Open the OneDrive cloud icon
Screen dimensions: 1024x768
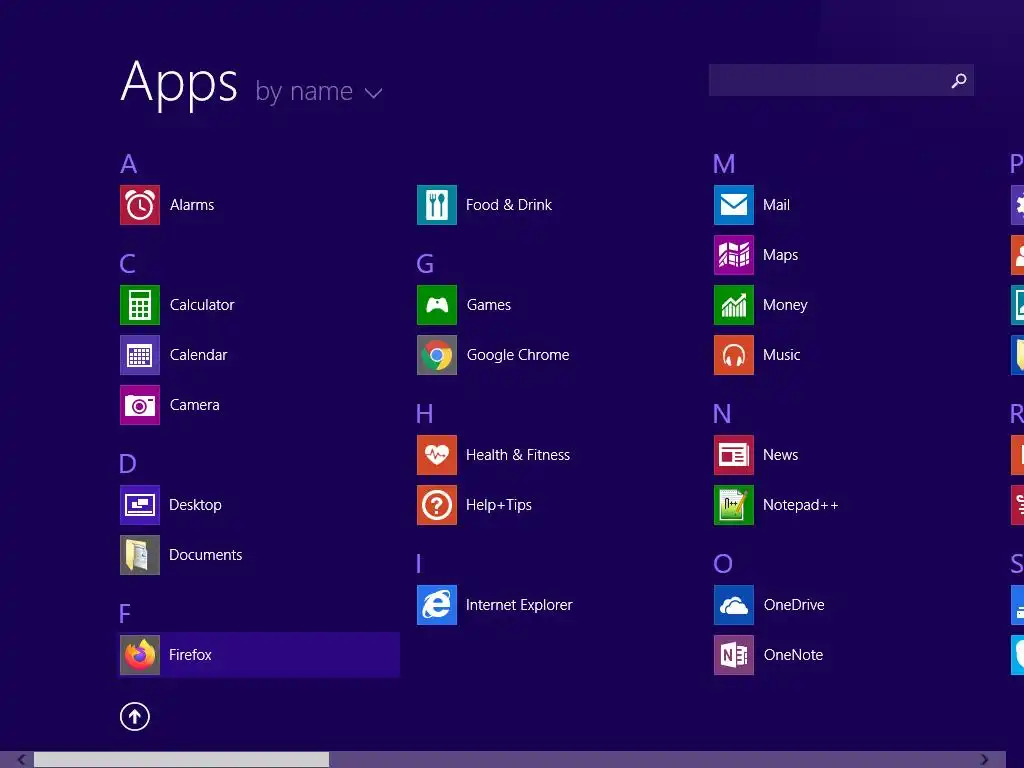734,605
